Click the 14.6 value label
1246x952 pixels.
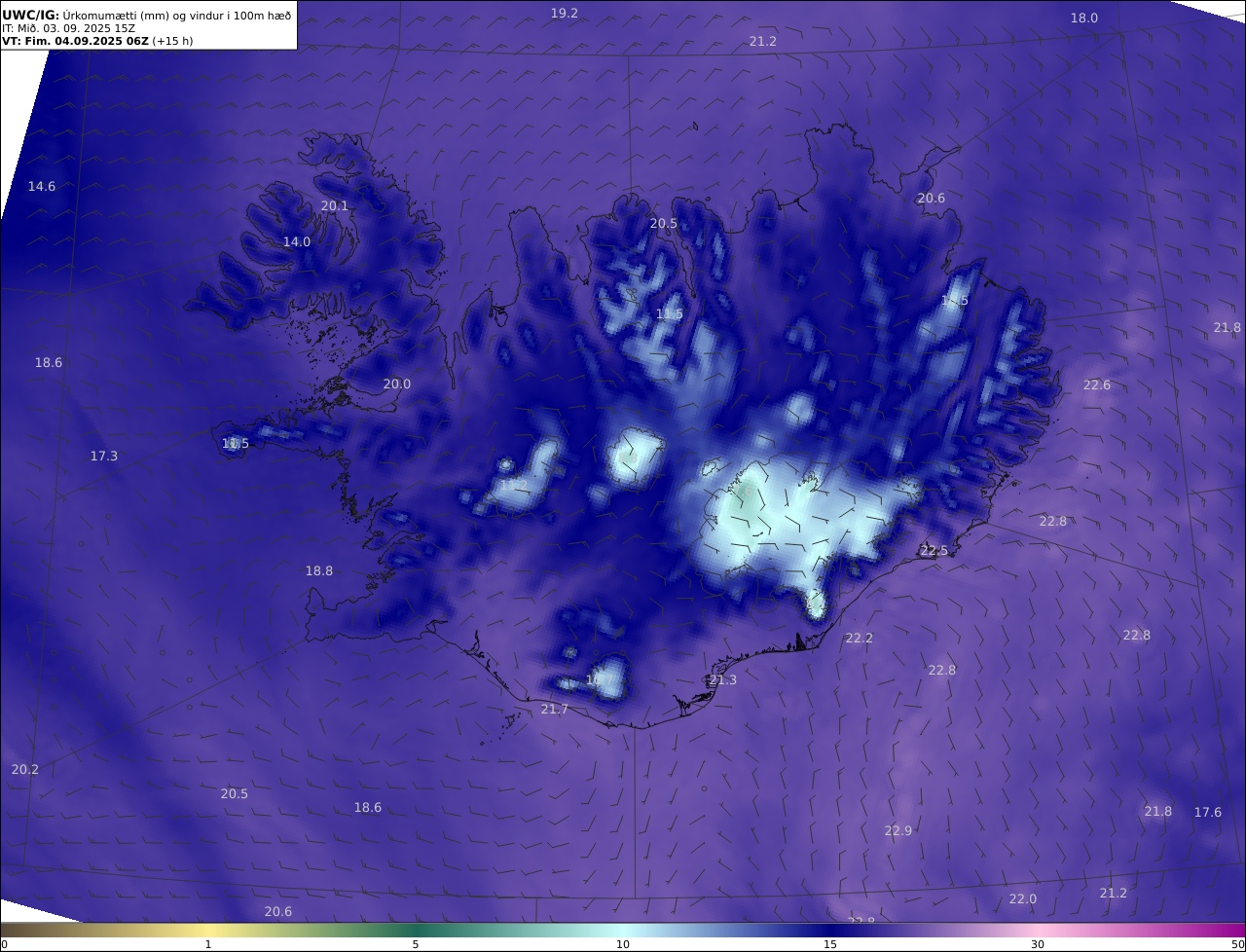(x=42, y=186)
